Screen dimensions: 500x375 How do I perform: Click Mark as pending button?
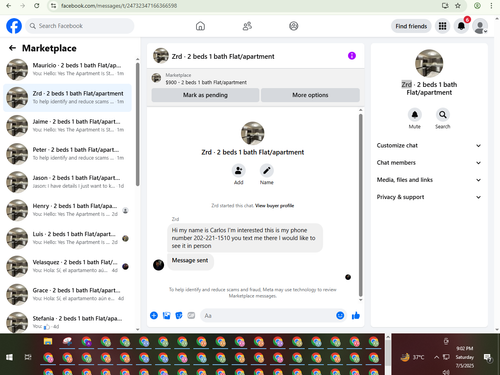[205, 95]
